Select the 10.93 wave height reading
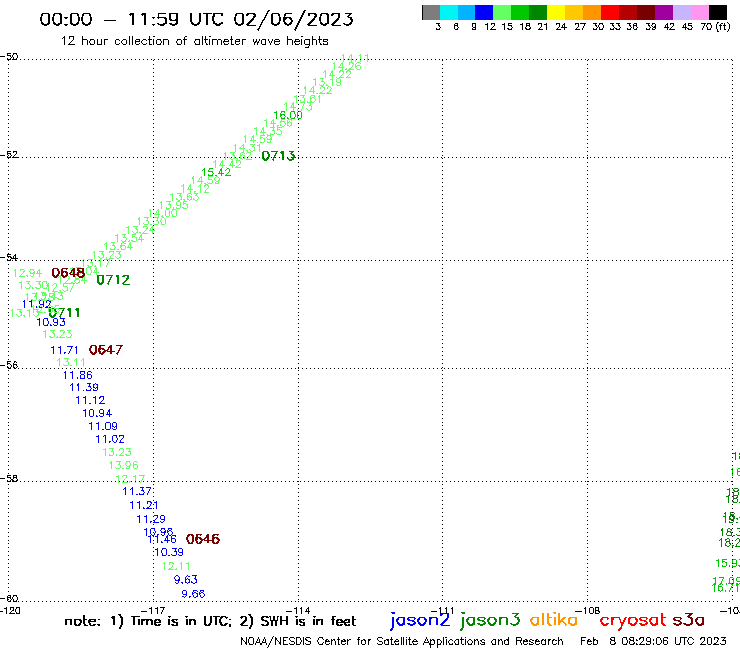740x650 pixels. click(51, 322)
